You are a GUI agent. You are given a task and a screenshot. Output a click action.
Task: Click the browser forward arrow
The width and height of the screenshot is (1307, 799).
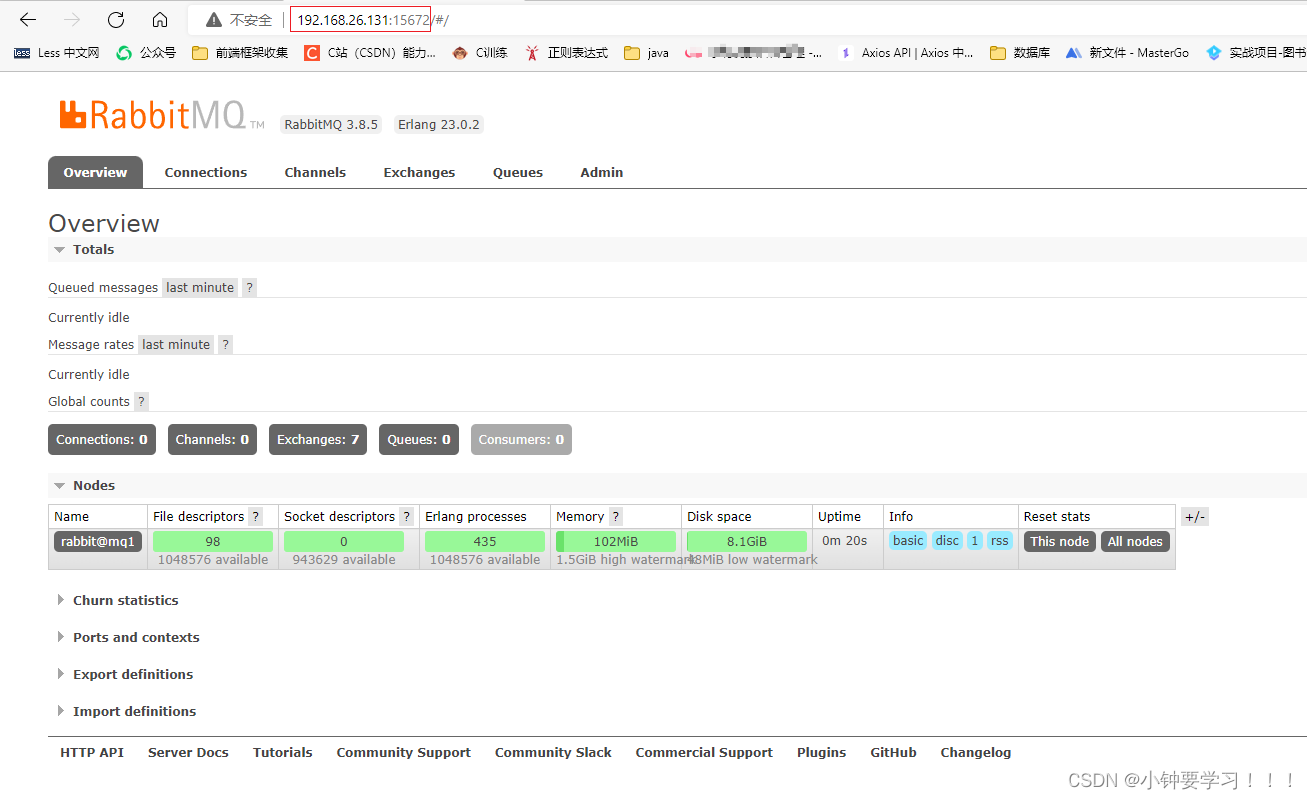(x=71, y=20)
